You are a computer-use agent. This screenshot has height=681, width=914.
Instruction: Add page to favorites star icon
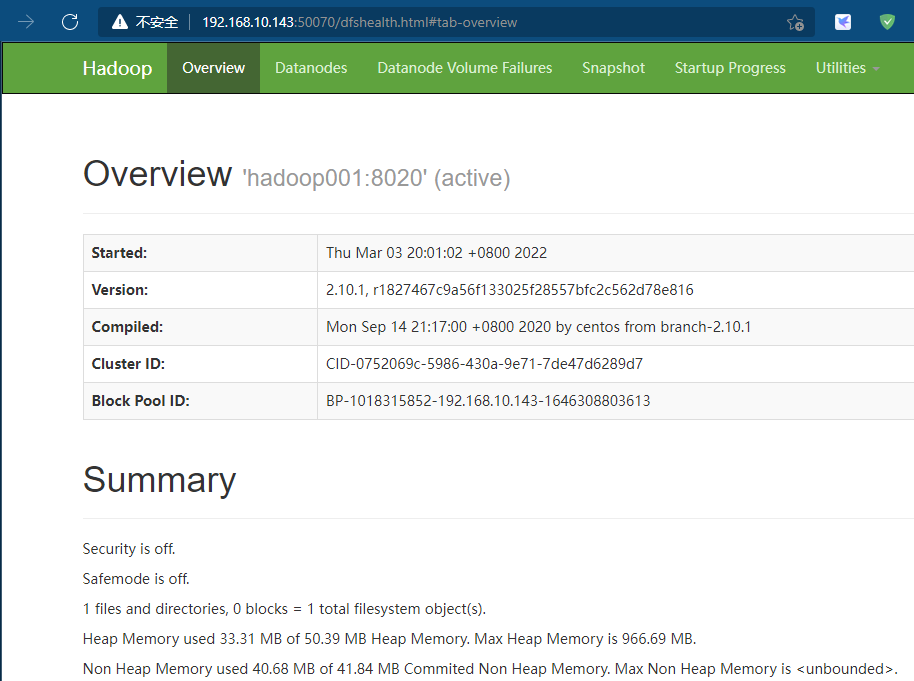click(x=795, y=23)
